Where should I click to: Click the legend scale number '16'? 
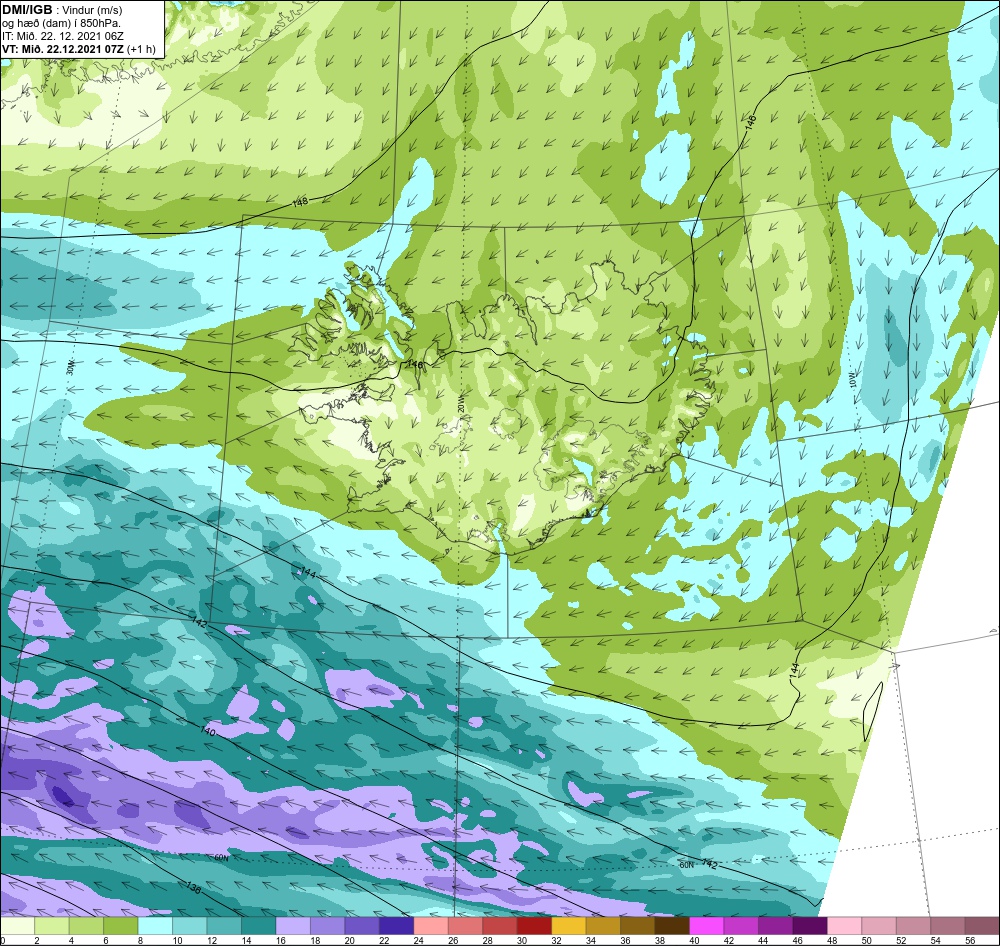click(280, 940)
